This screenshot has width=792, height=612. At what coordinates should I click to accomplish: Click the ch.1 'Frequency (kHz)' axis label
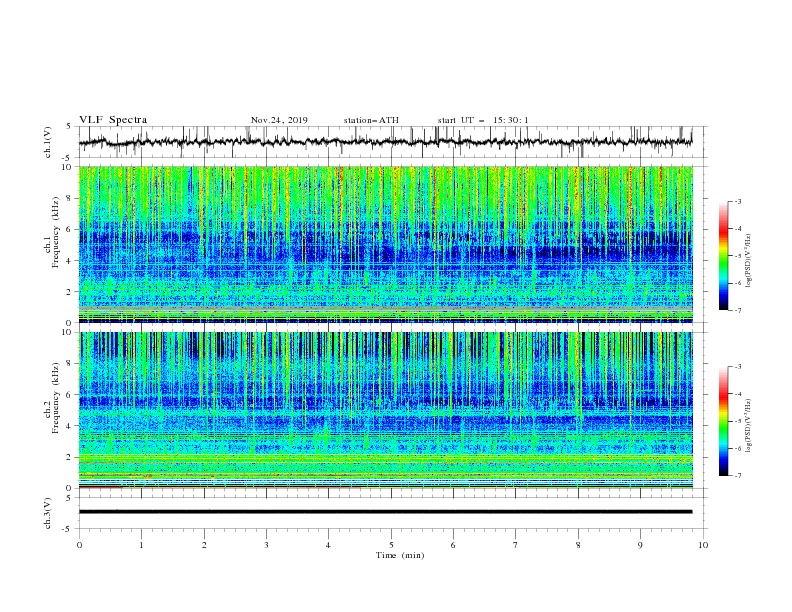pos(56,234)
